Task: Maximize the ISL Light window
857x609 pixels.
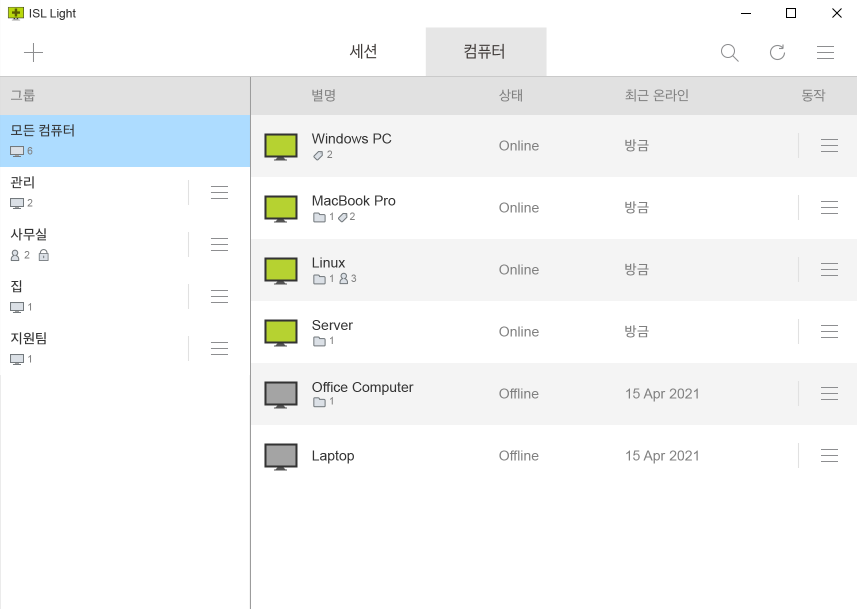Action: [x=790, y=13]
